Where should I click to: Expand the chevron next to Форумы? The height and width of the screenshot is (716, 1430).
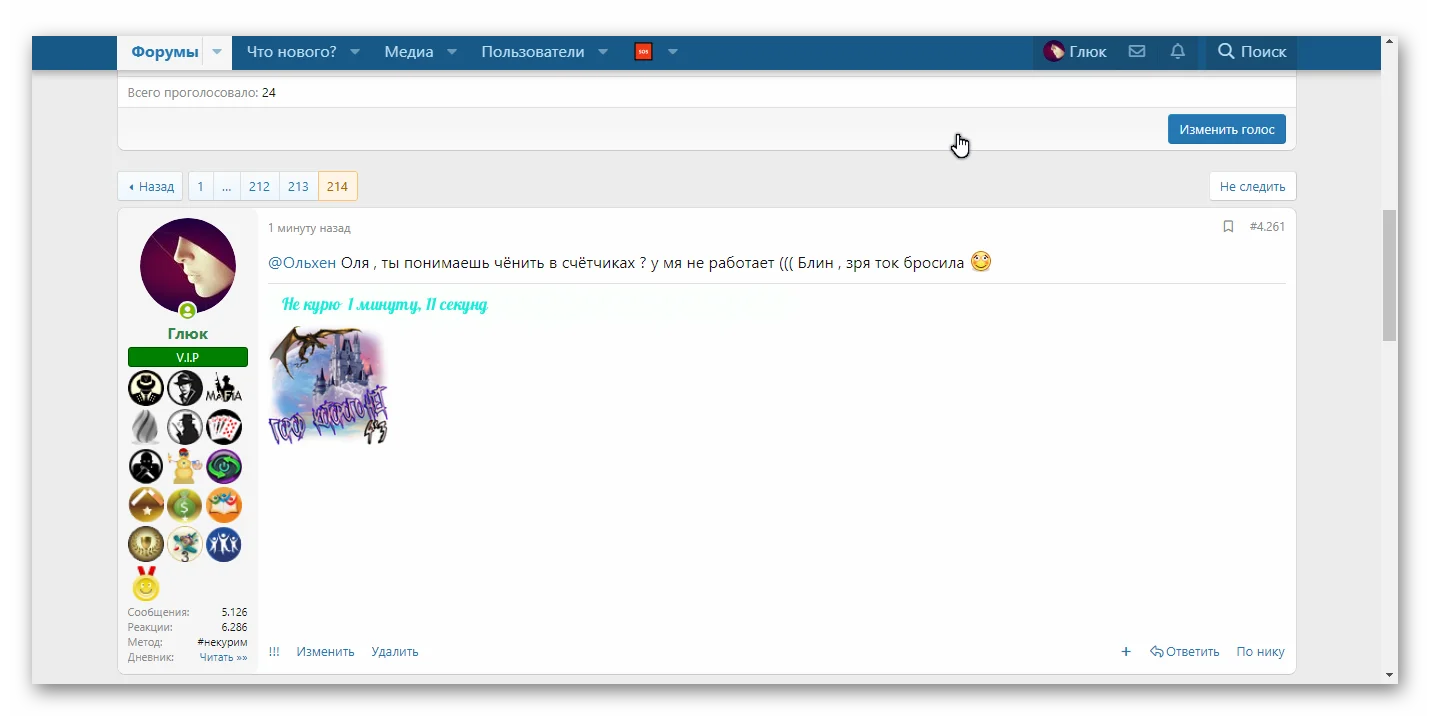click(x=217, y=51)
